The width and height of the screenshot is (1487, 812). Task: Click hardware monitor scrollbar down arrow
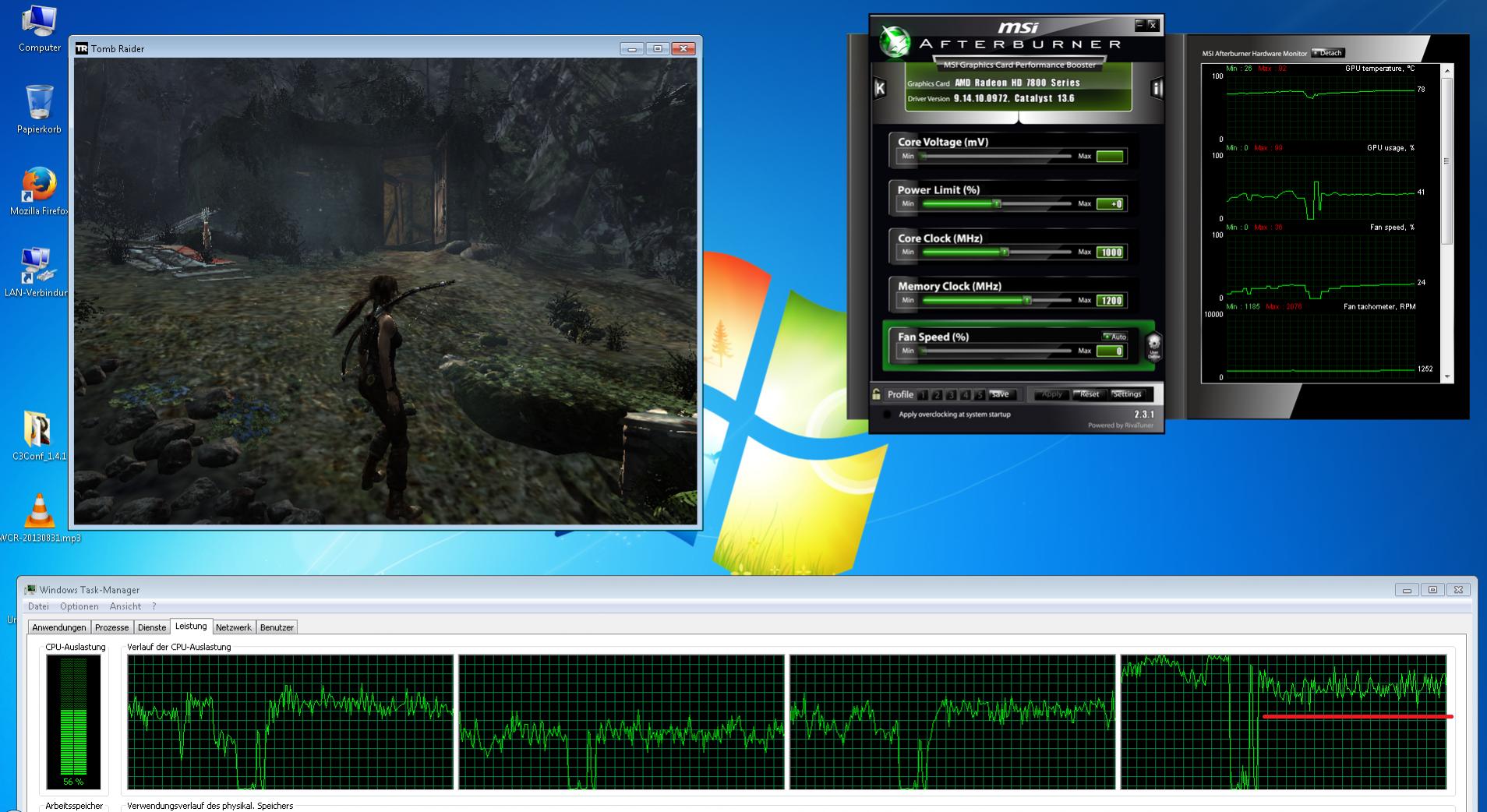click(x=1447, y=377)
